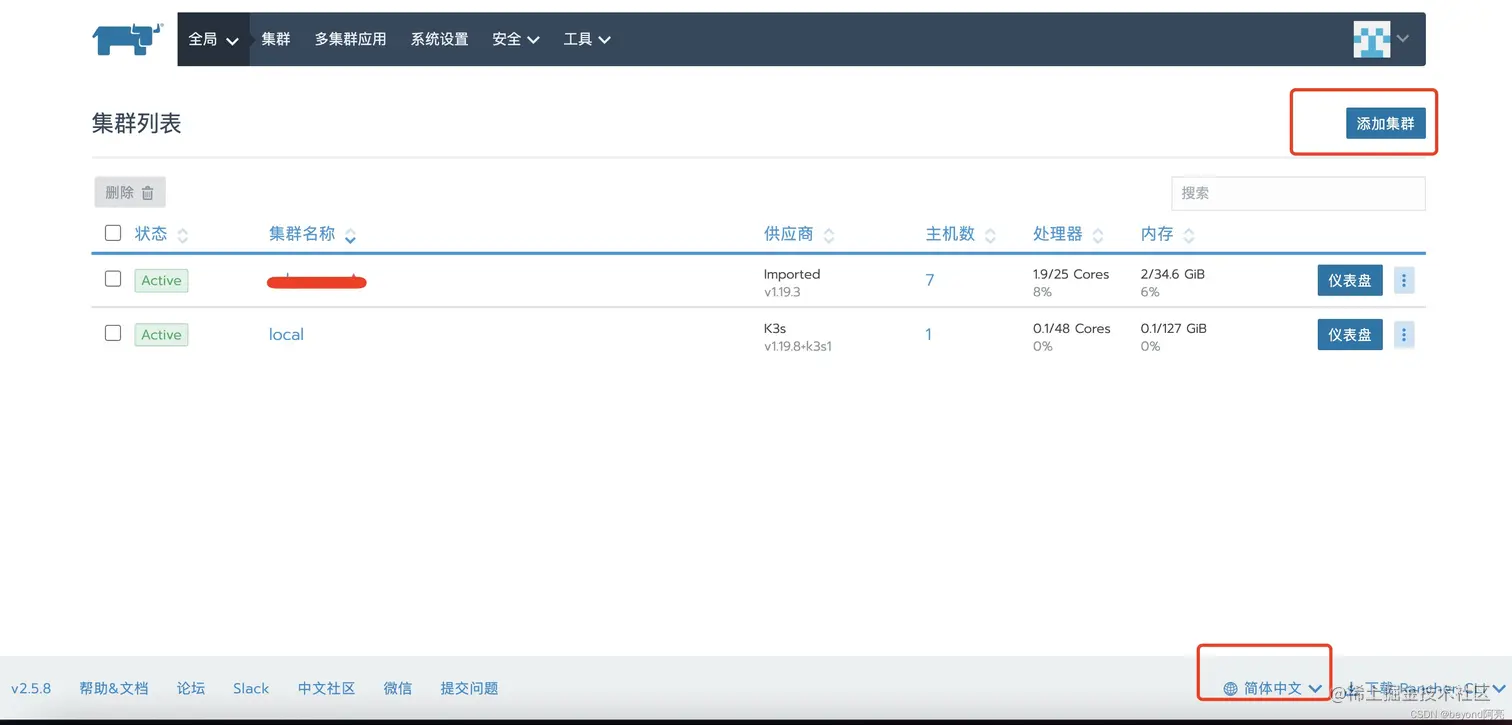This screenshot has height=725, width=1512.
Task: Open the vertical ellipsis menu for the local cluster
Action: point(1404,334)
